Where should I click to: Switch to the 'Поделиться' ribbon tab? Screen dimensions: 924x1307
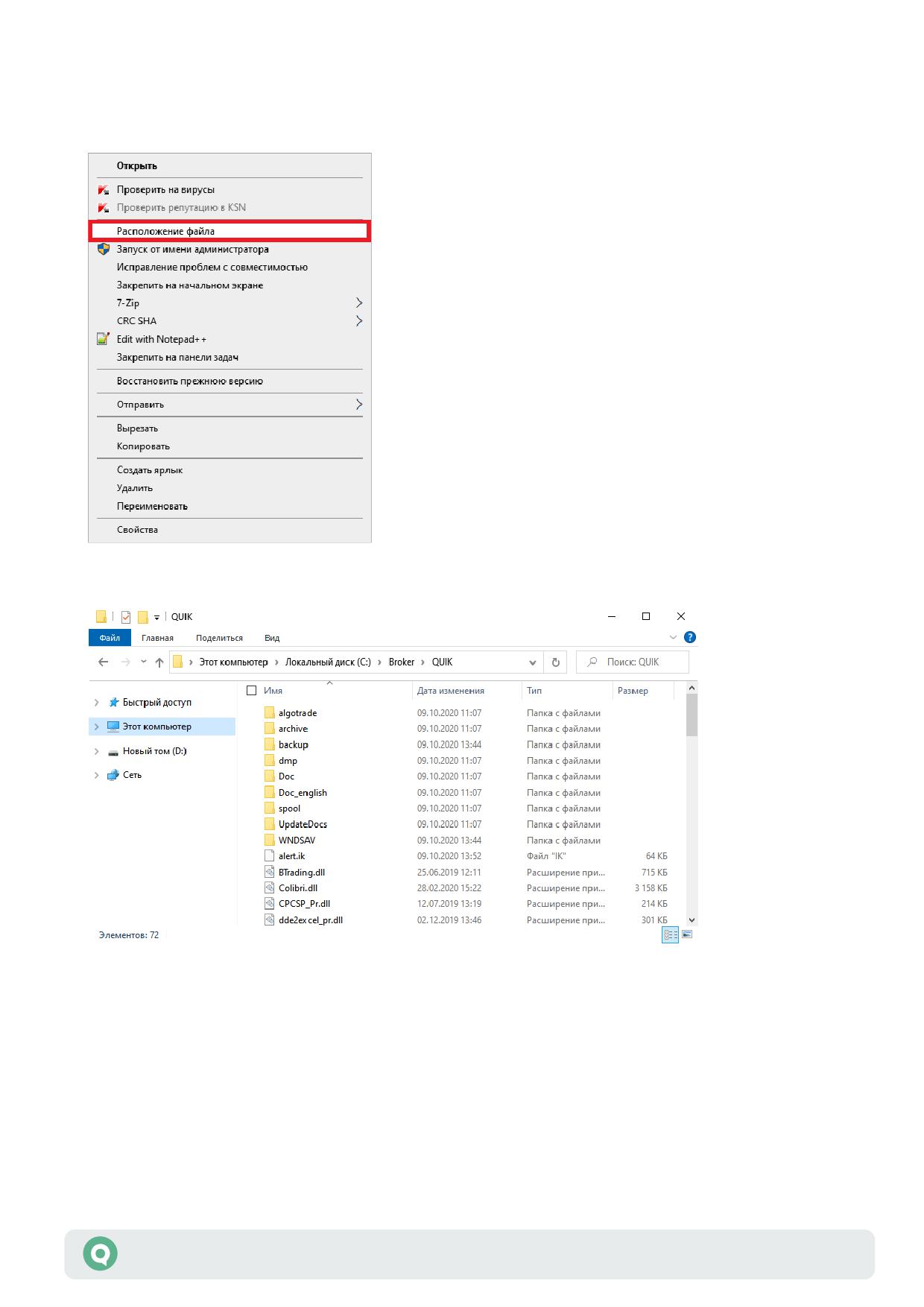coord(219,638)
